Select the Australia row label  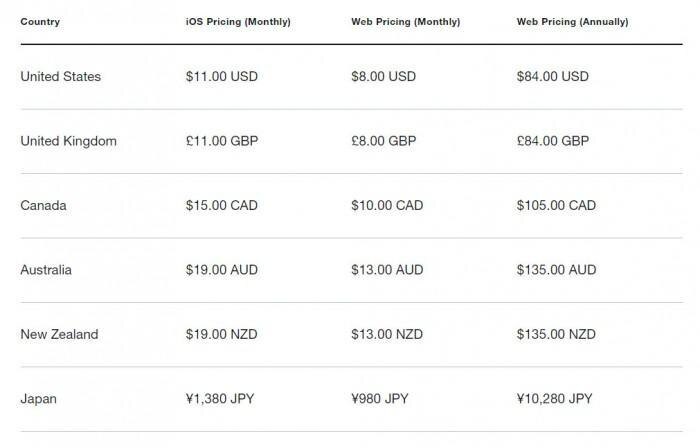click(46, 270)
